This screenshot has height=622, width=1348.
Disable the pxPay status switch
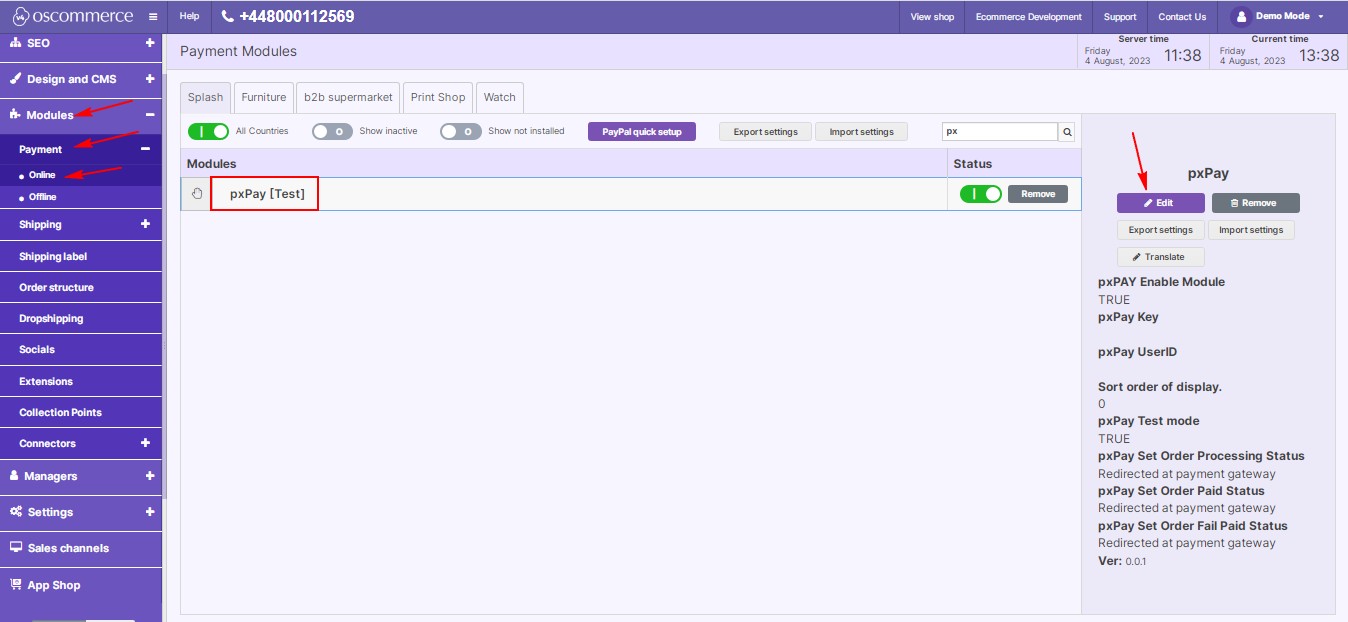coord(980,194)
